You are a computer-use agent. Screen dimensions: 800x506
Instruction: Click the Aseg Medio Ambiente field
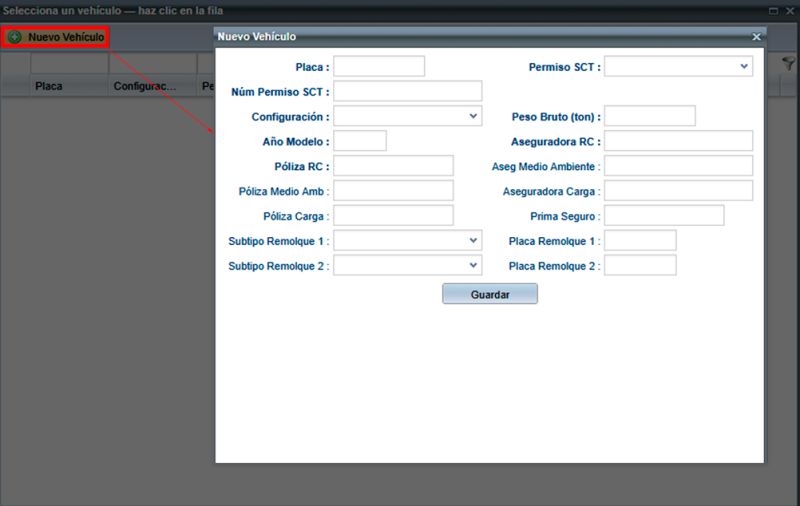coord(679,166)
